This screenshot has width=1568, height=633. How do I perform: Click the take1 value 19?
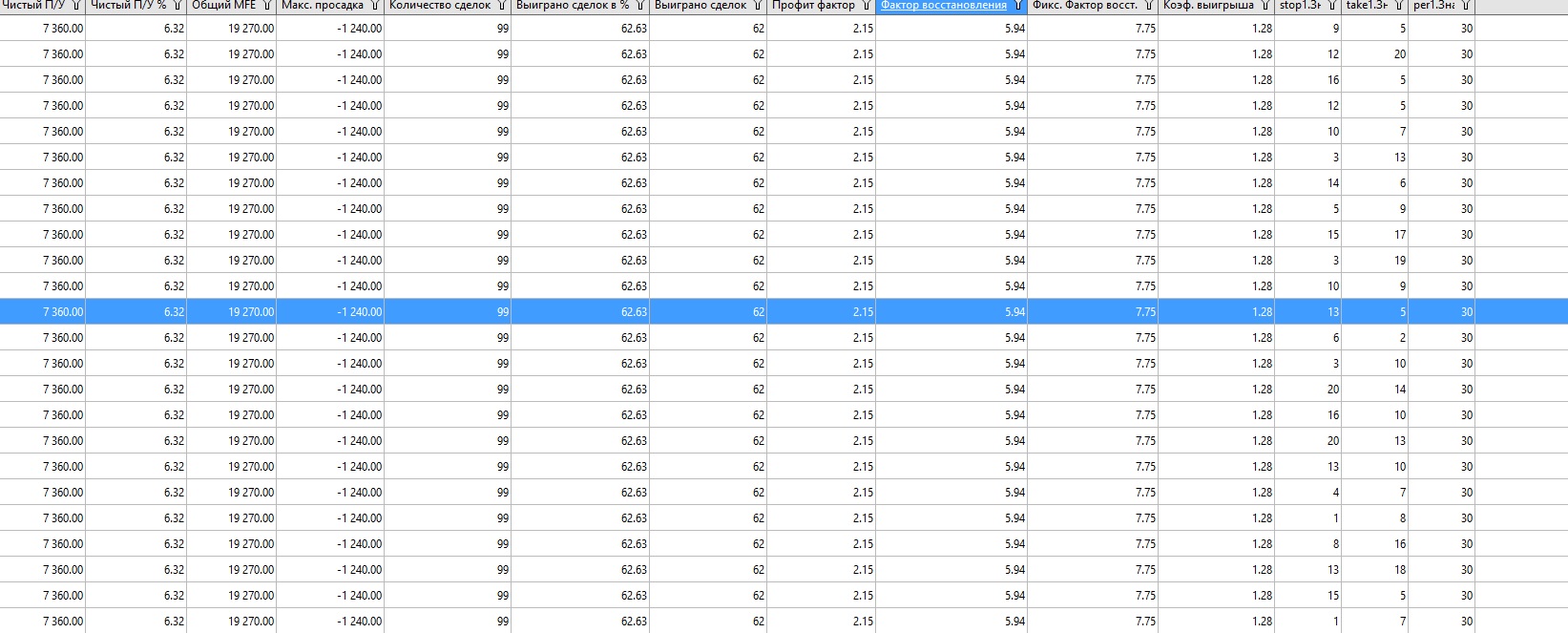(x=1400, y=261)
